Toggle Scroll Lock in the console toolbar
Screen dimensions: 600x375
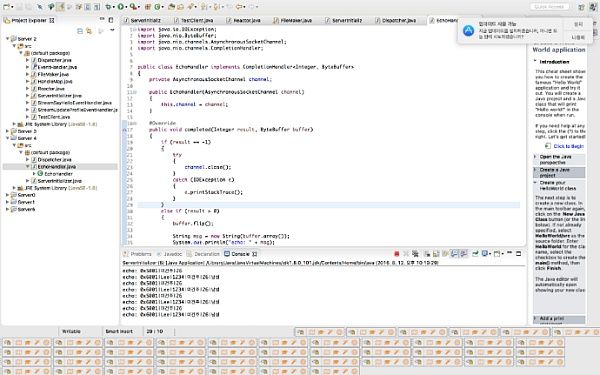436,254
